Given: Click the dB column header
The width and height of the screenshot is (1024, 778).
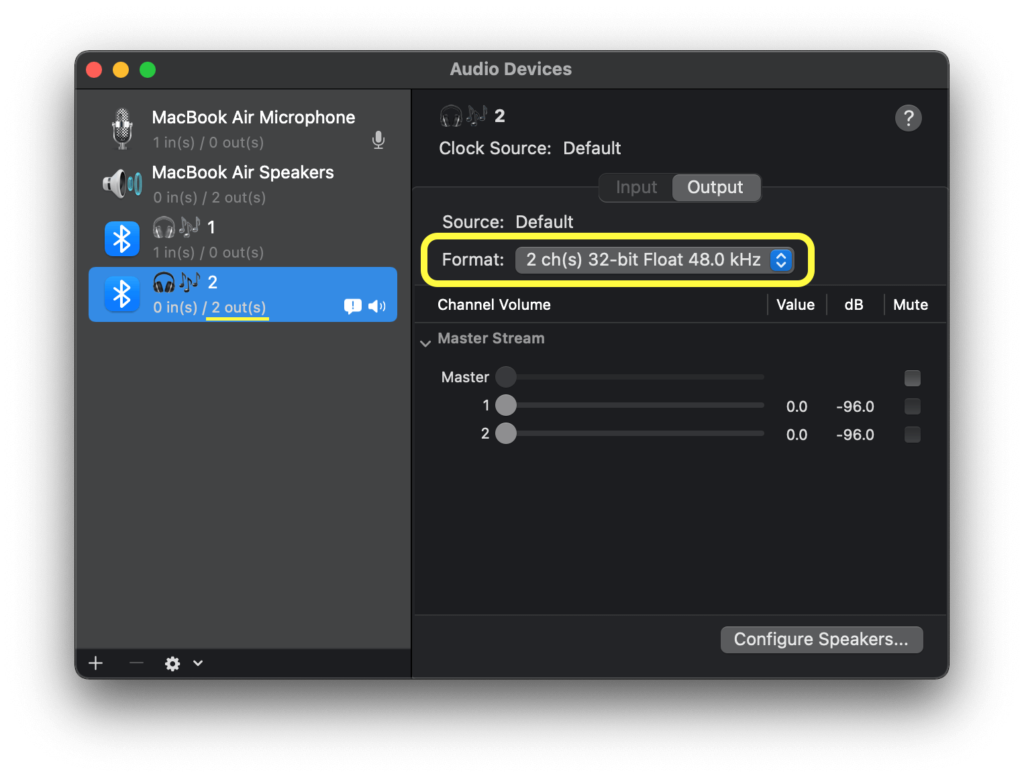Looking at the screenshot, I should (x=854, y=305).
